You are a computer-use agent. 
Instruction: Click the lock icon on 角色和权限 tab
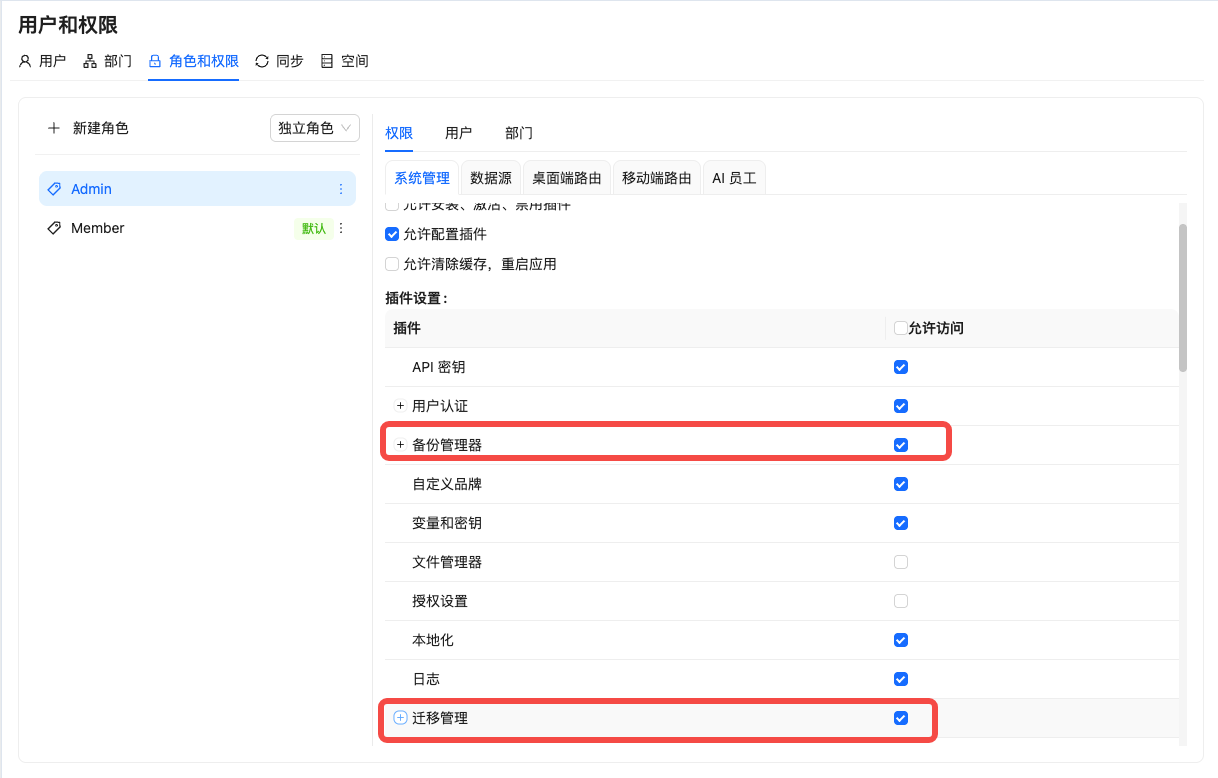pos(153,61)
